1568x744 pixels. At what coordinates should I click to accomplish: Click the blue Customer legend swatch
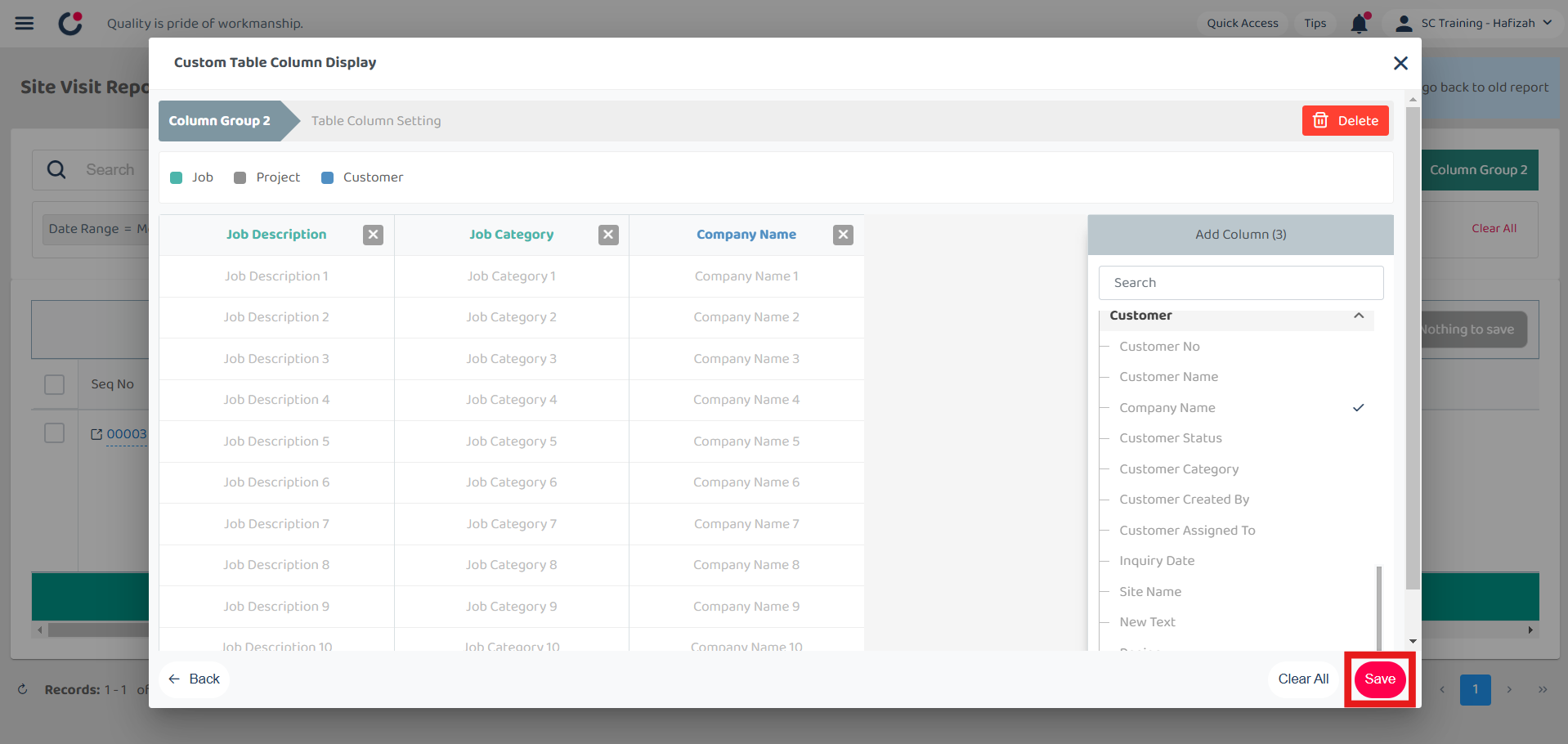(327, 178)
